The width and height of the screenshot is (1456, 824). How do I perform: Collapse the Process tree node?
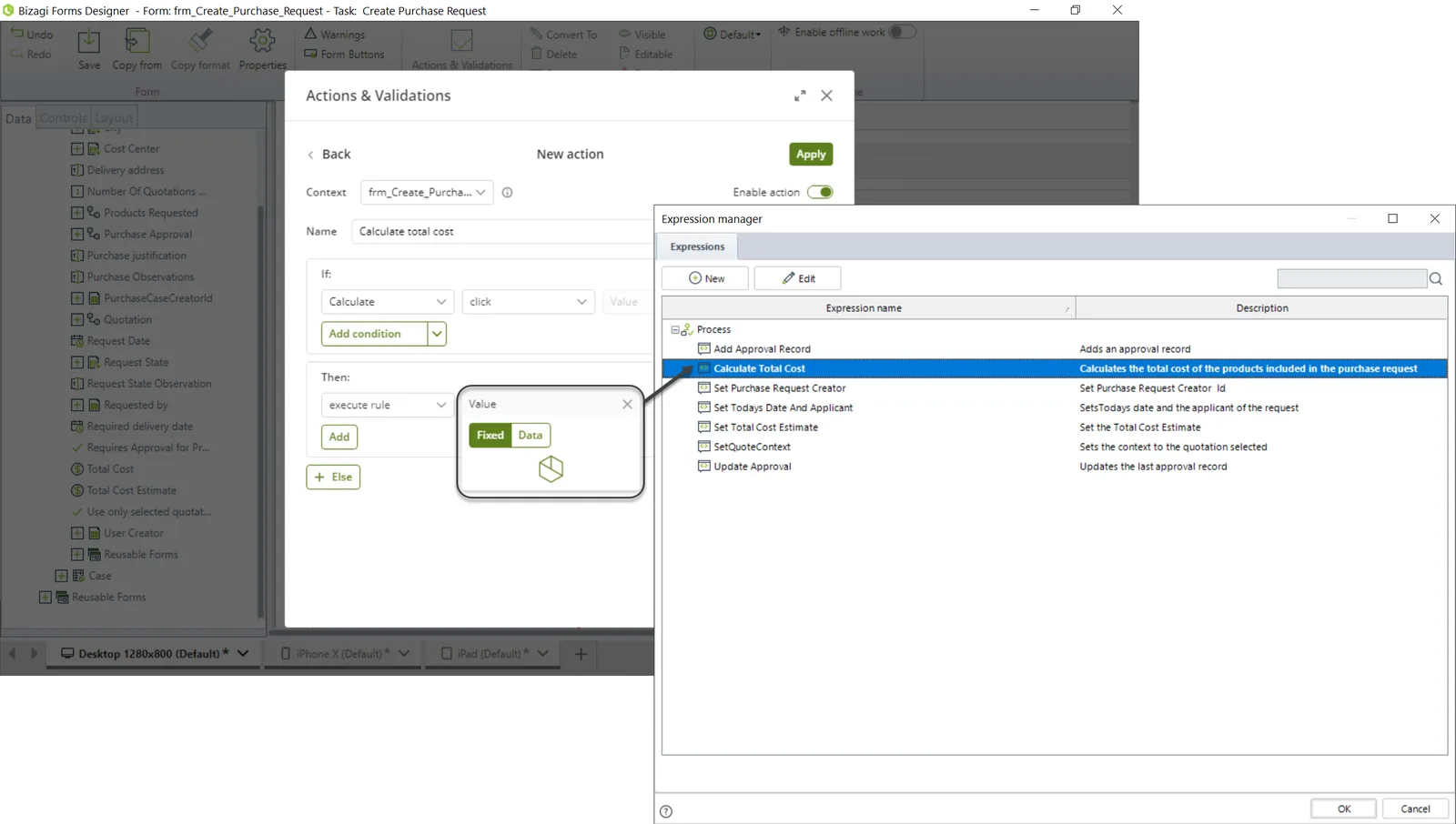675,330
